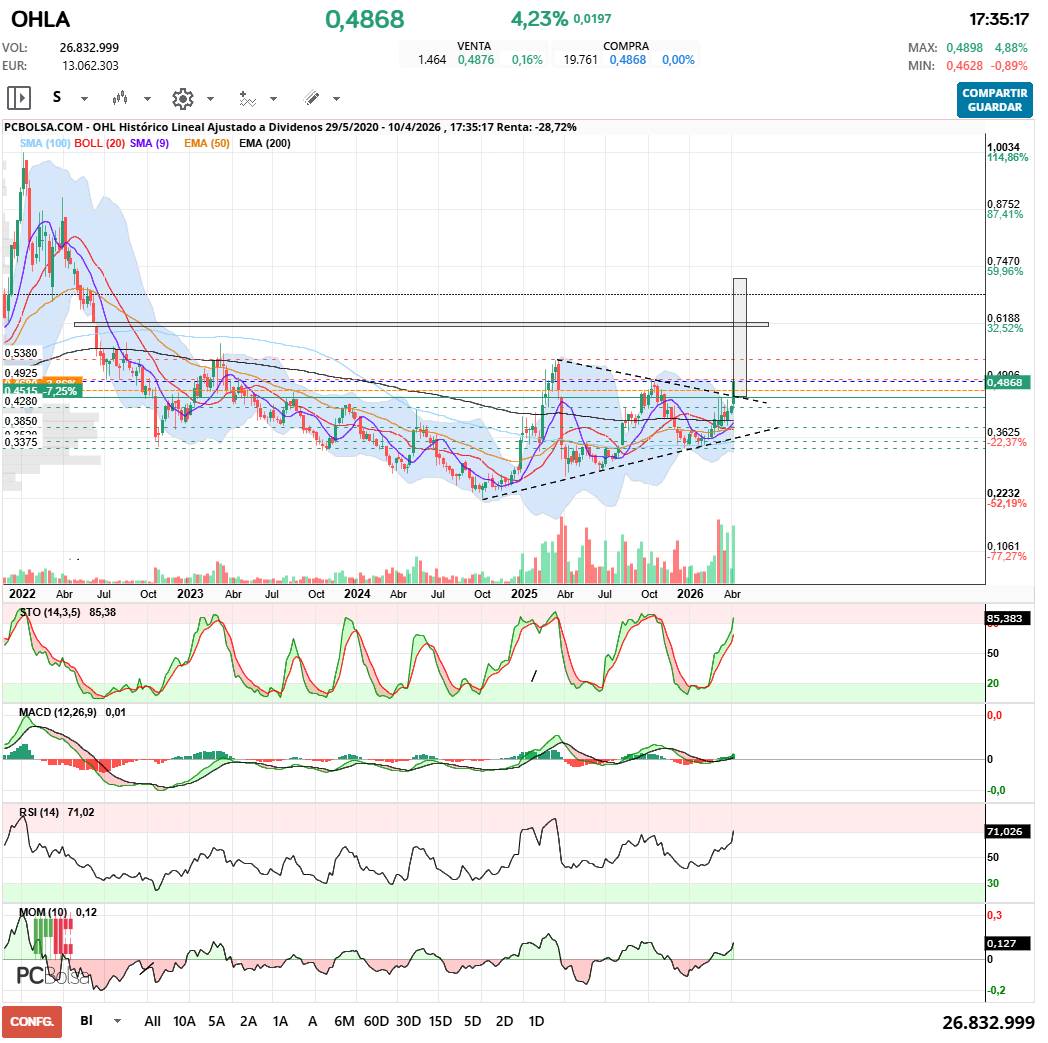Select the S interval button
Viewport: 1048px width, 1043px height.
pos(57,98)
